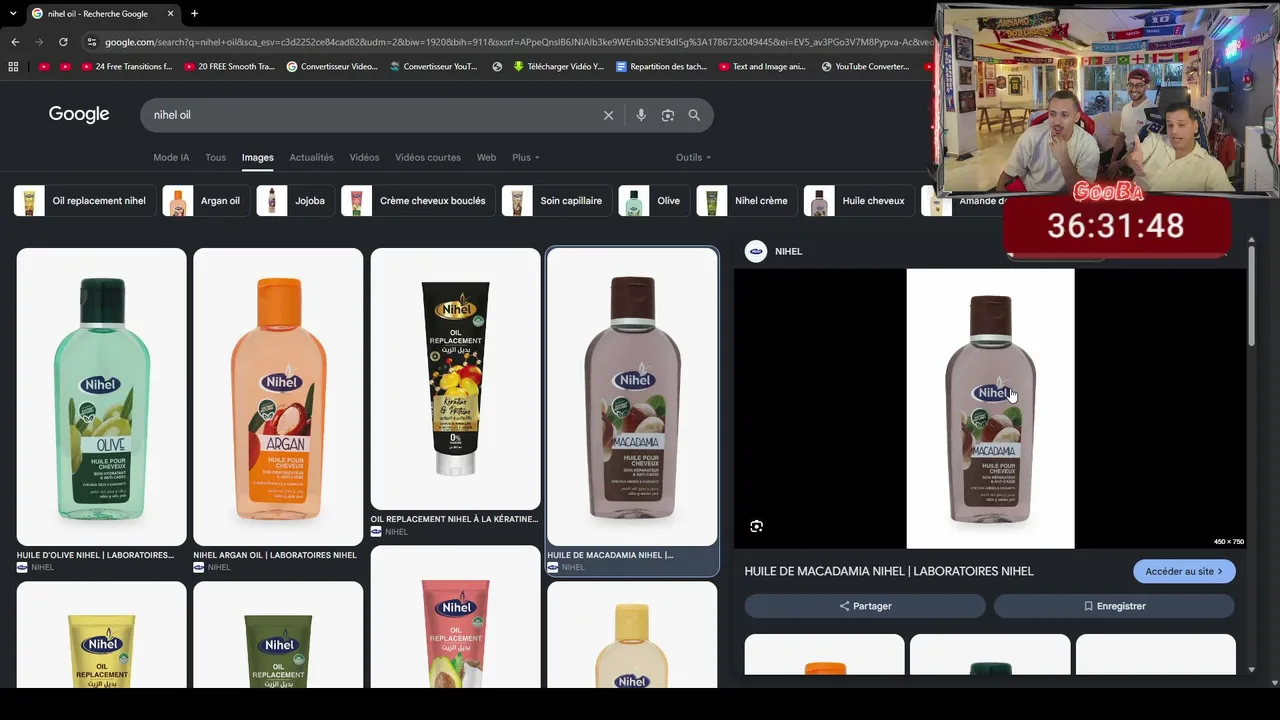
Task: Switch to the 'Actualités' tab
Action: click(x=311, y=157)
